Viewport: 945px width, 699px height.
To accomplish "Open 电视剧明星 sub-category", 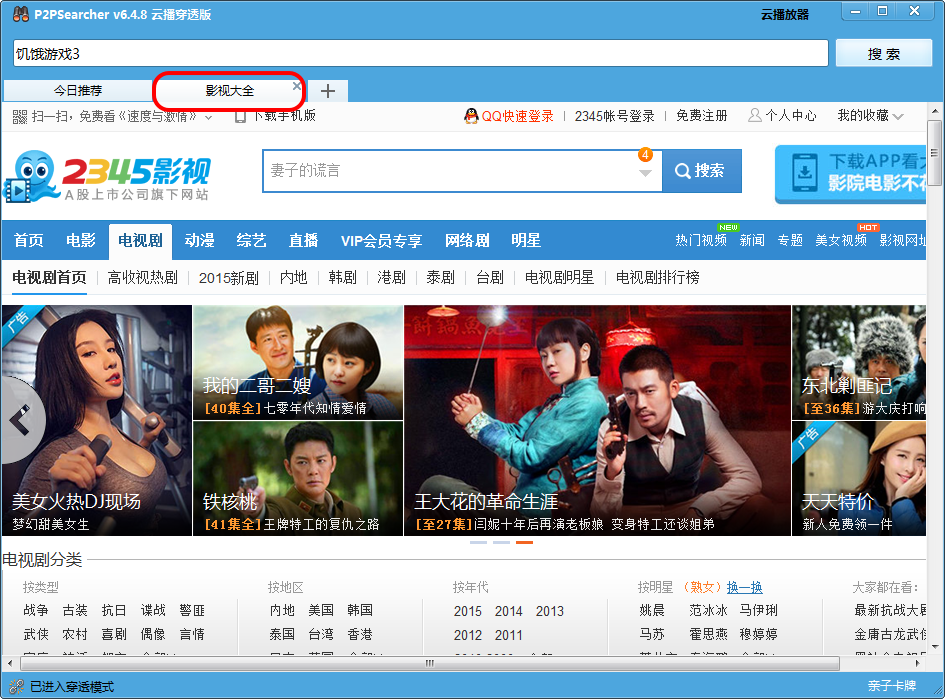I will tap(559, 277).
